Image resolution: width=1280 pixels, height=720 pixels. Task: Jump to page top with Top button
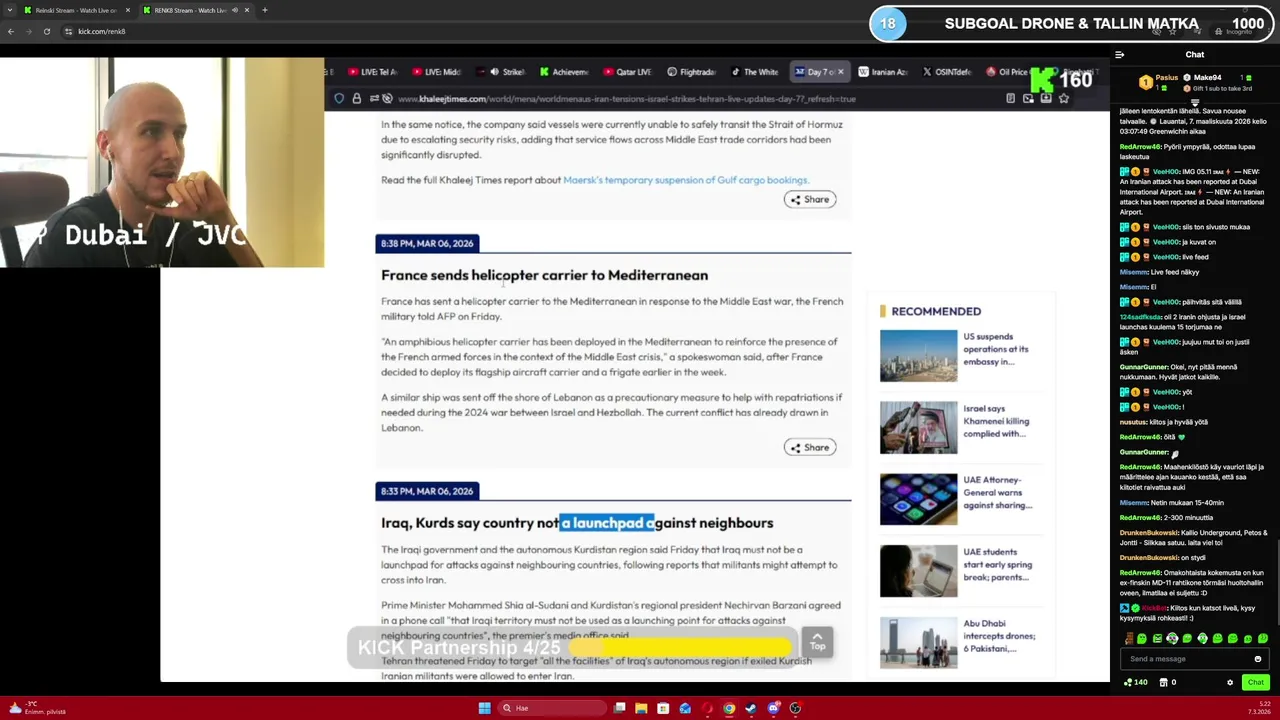pyautogui.click(x=817, y=641)
